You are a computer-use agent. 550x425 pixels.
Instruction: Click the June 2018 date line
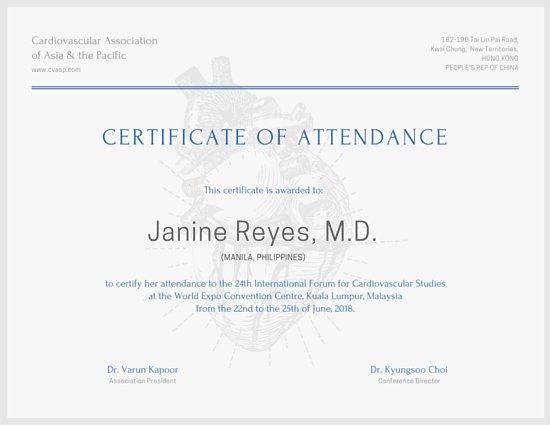275,309
